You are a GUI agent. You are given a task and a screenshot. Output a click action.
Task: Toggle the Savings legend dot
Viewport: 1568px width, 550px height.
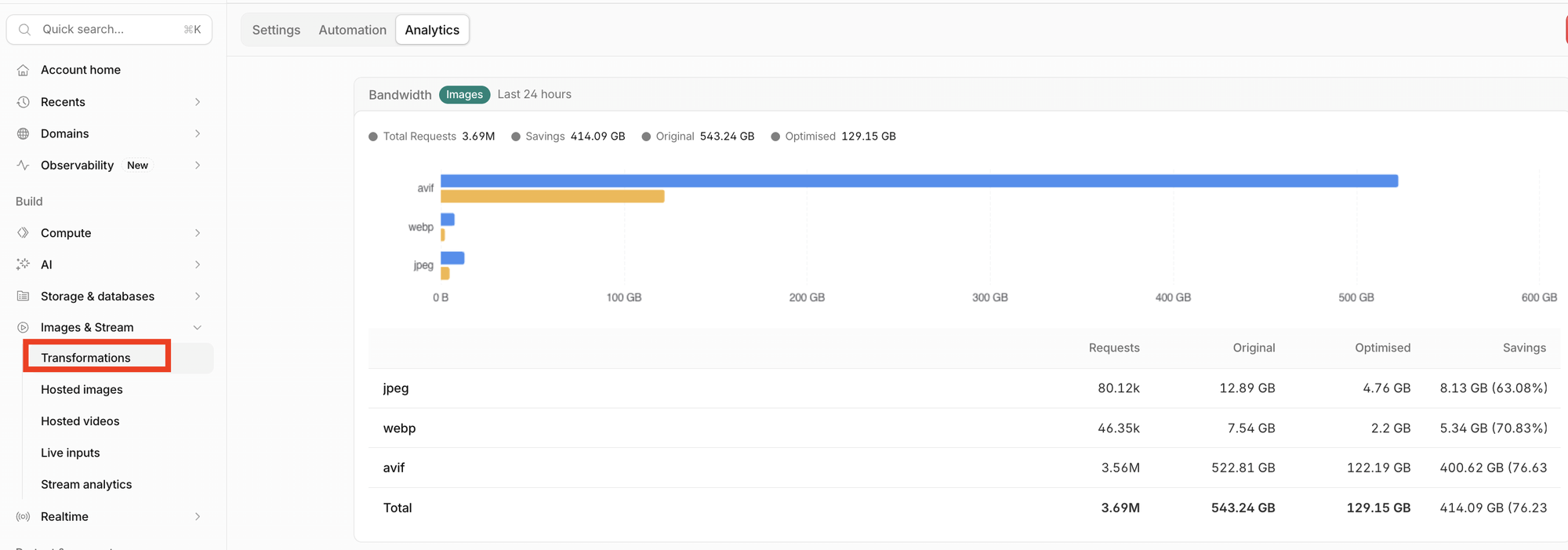tap(516, 137)
